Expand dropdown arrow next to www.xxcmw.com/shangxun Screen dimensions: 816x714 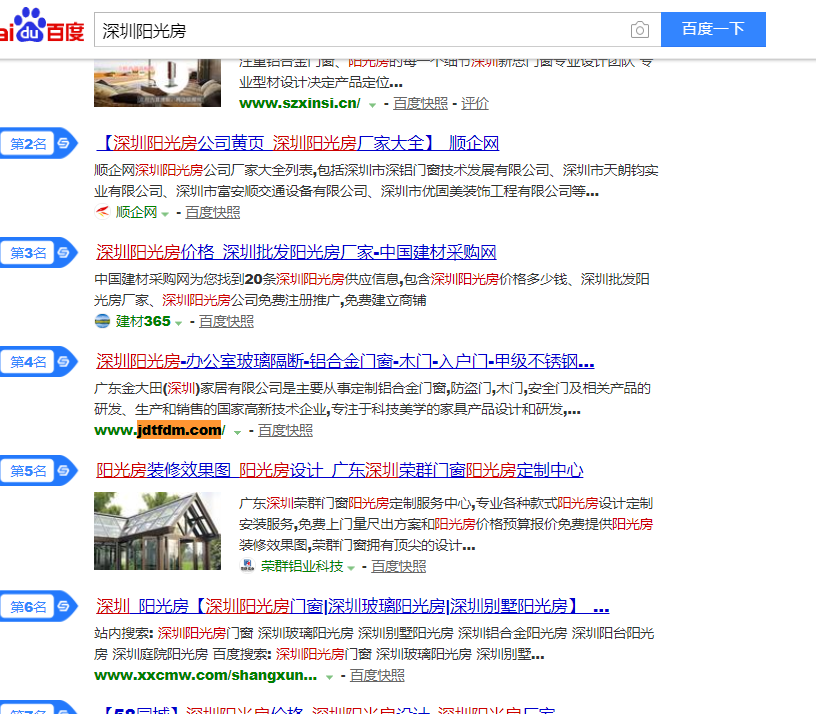click(x=329, y=677)
